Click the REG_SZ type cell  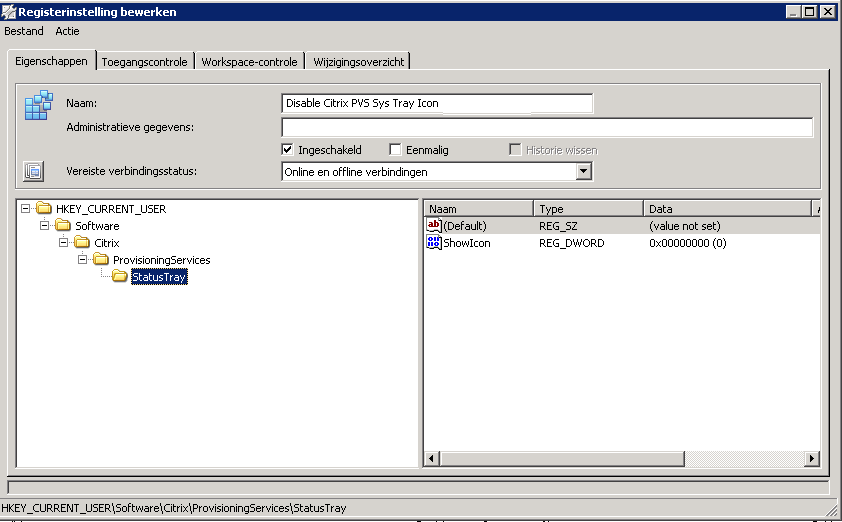(558, 226)
